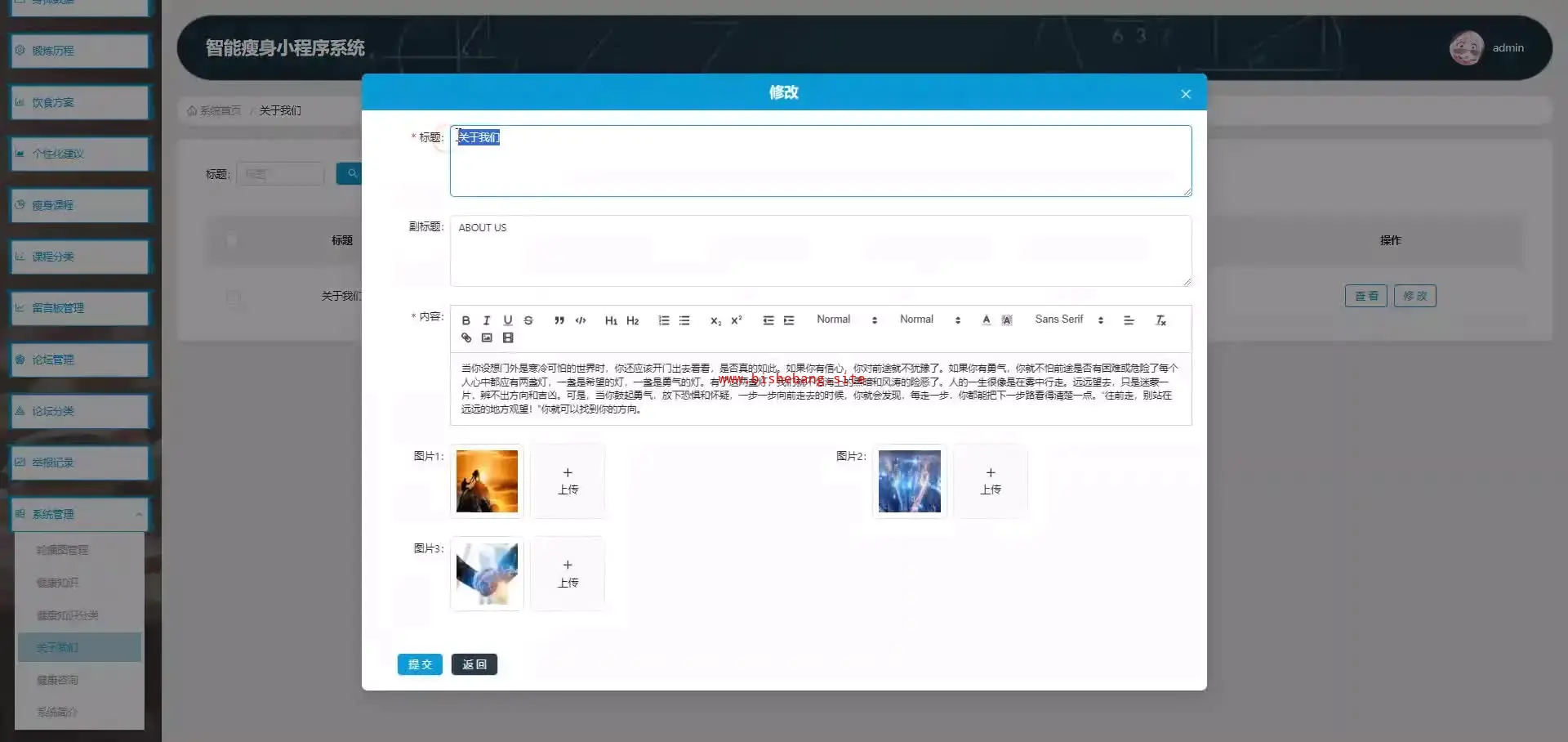The width and height of the screenshot is (1568, 742).
Task: Open 举报记录 in the sidebar
Action: 80,463
